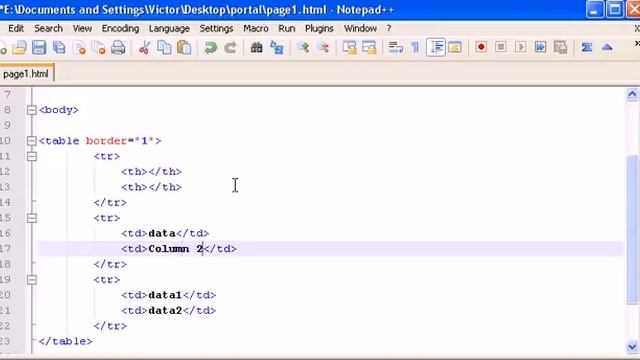Click the <body> tag text

(58, 110)
